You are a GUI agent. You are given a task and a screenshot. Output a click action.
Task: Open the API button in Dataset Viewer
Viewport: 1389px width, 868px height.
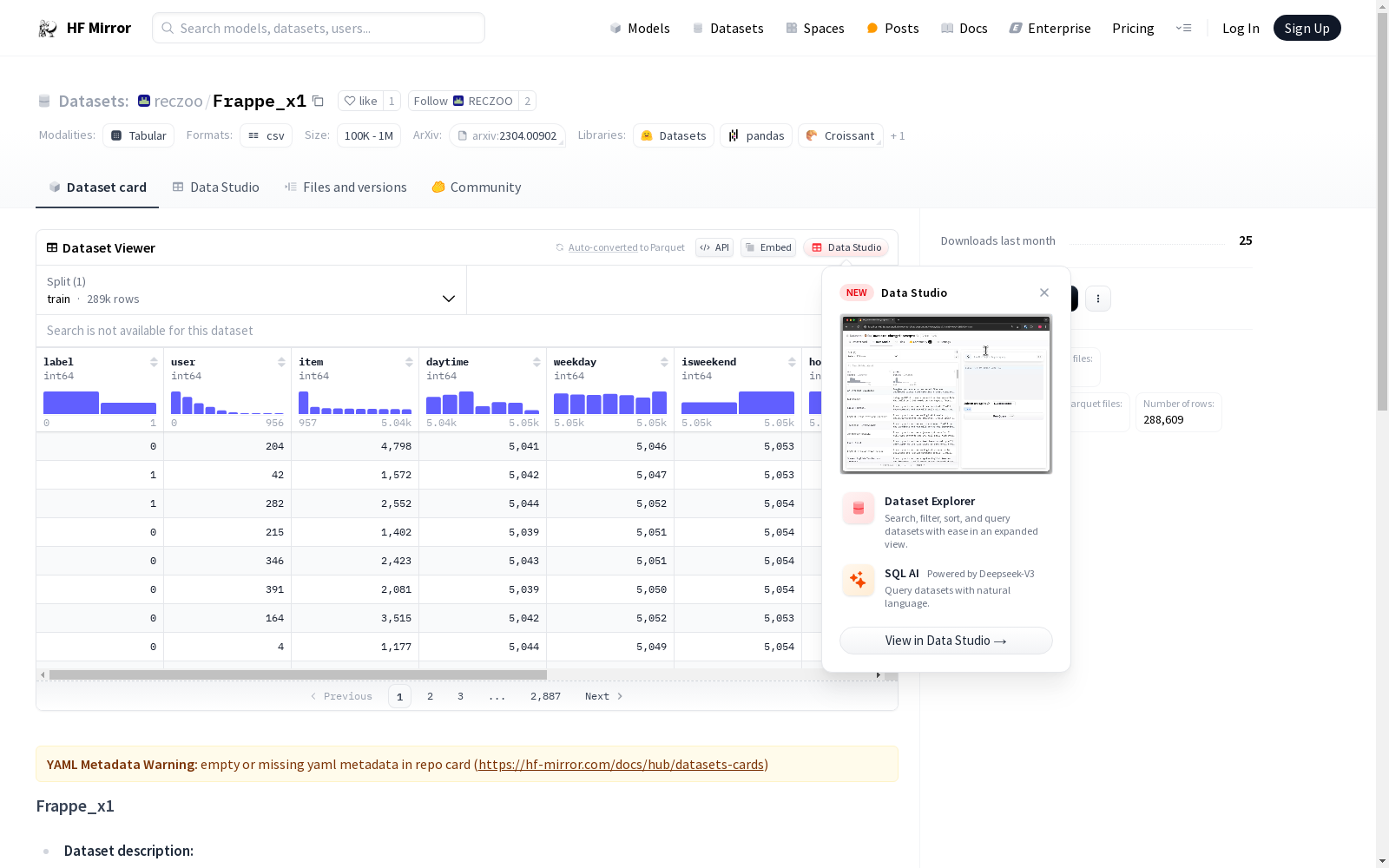click(x=714, y=247)
